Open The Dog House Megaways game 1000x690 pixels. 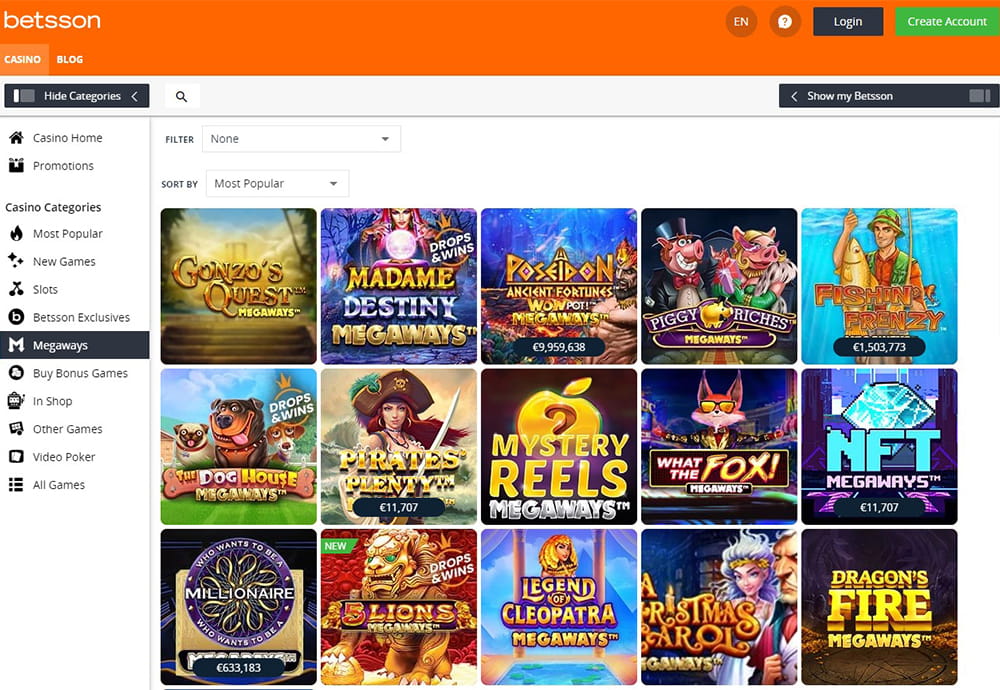point(239,446)
